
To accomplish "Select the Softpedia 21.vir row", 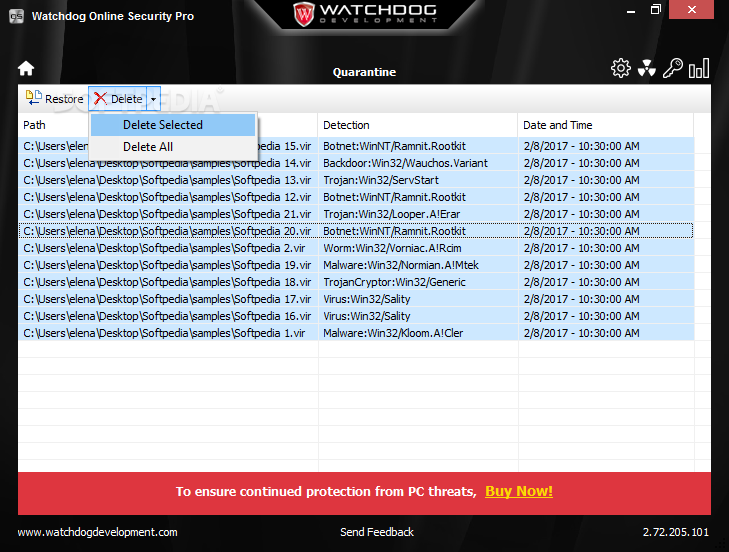I will (x=356, y=214).
